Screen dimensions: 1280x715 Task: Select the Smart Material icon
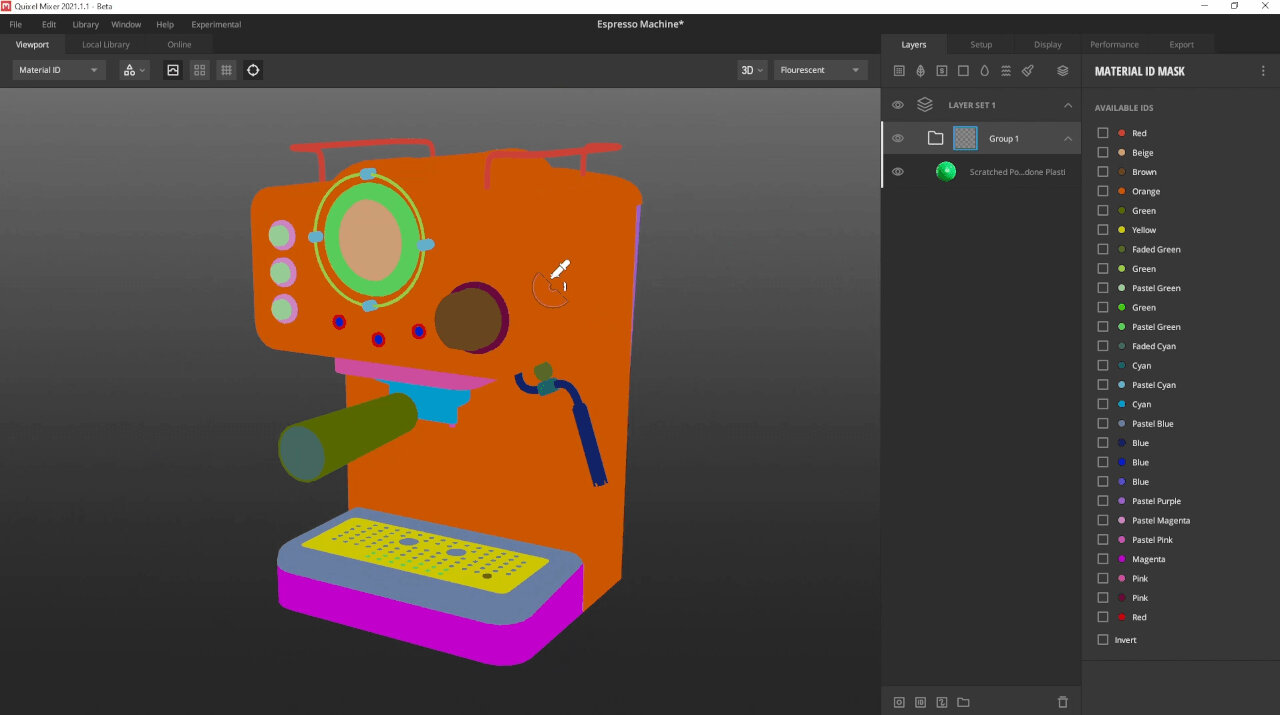click(x=941, y=70)
